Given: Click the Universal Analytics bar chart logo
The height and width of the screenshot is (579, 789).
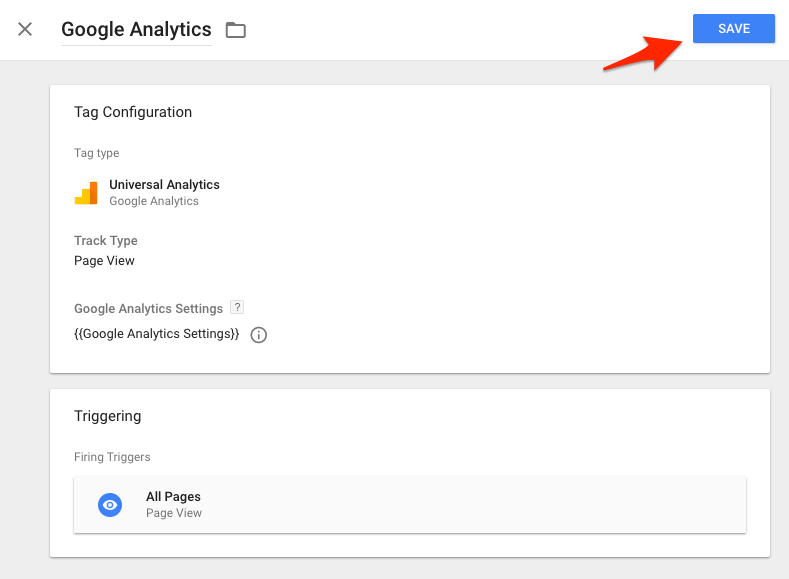Looking at the screenshot, I should click(x=86, y=192).
